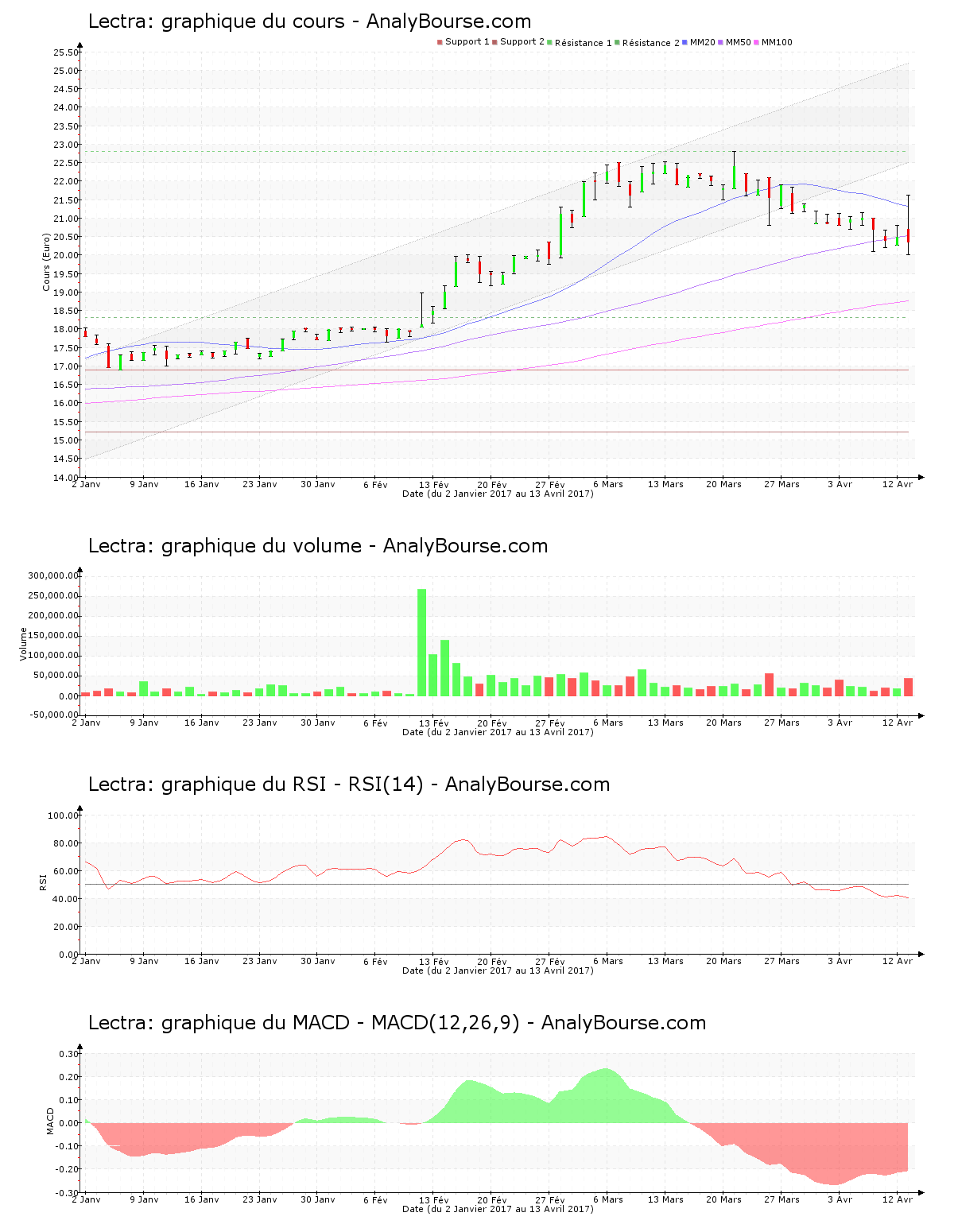Click the RSI(14) chart title
The image size is (954, 1232).
[348, 785]
